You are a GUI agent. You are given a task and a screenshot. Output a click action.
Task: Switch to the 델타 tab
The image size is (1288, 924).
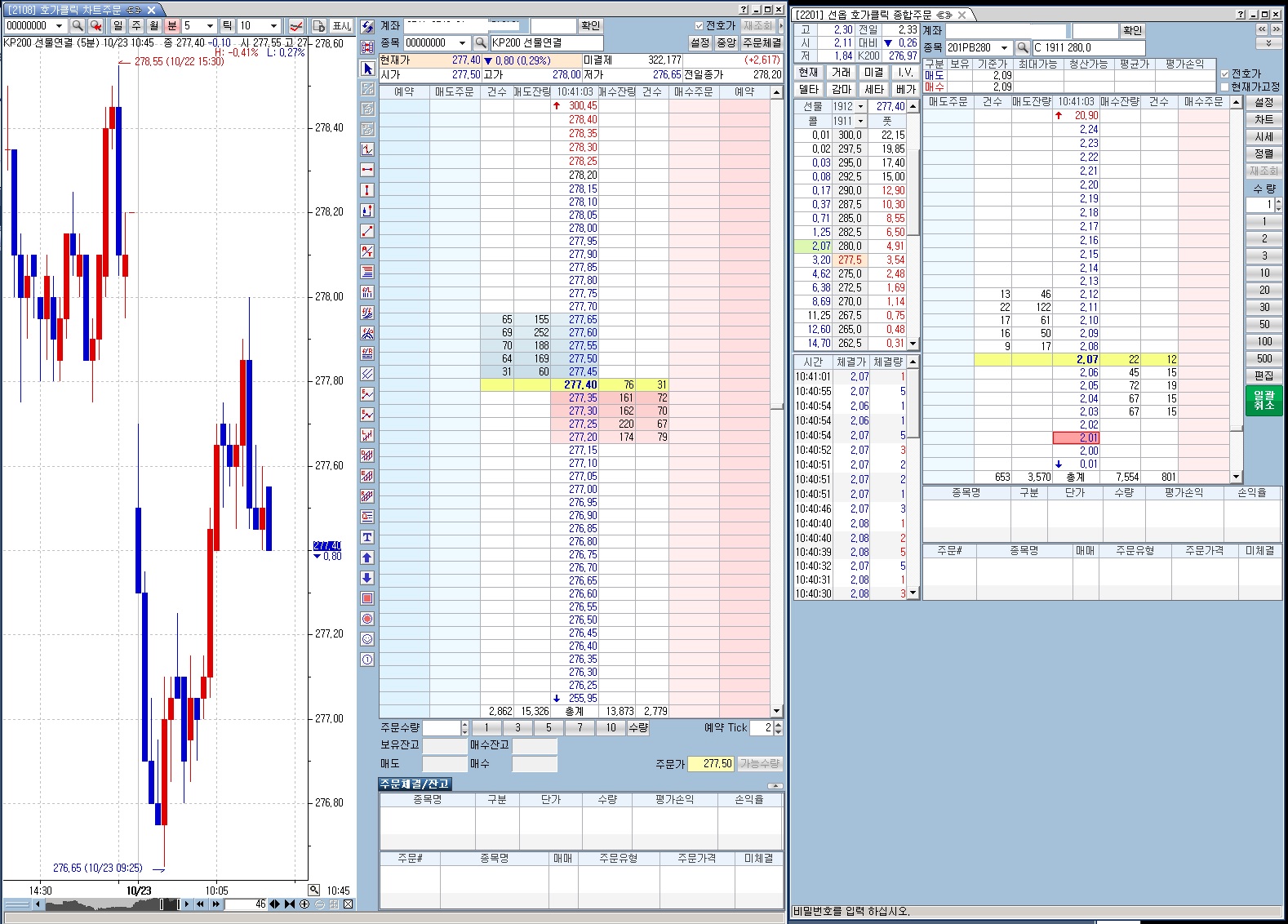pos(808,89)
